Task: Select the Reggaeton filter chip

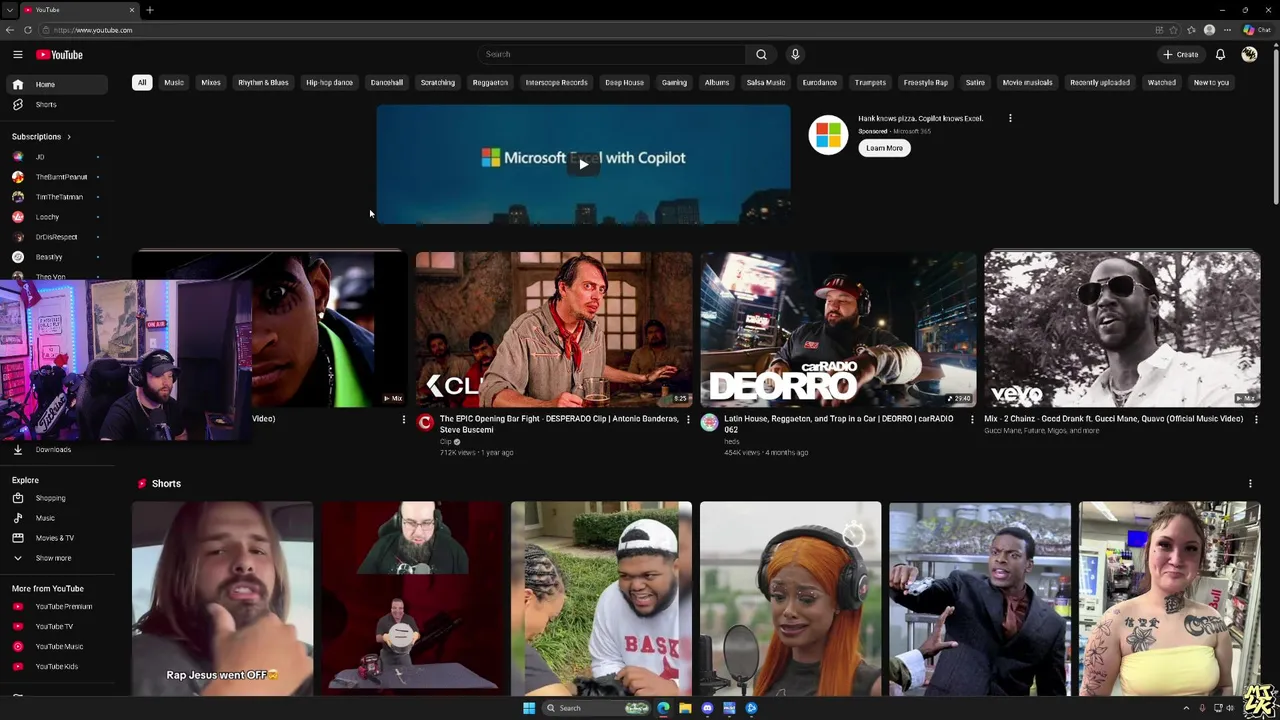Action: (490, 82)
